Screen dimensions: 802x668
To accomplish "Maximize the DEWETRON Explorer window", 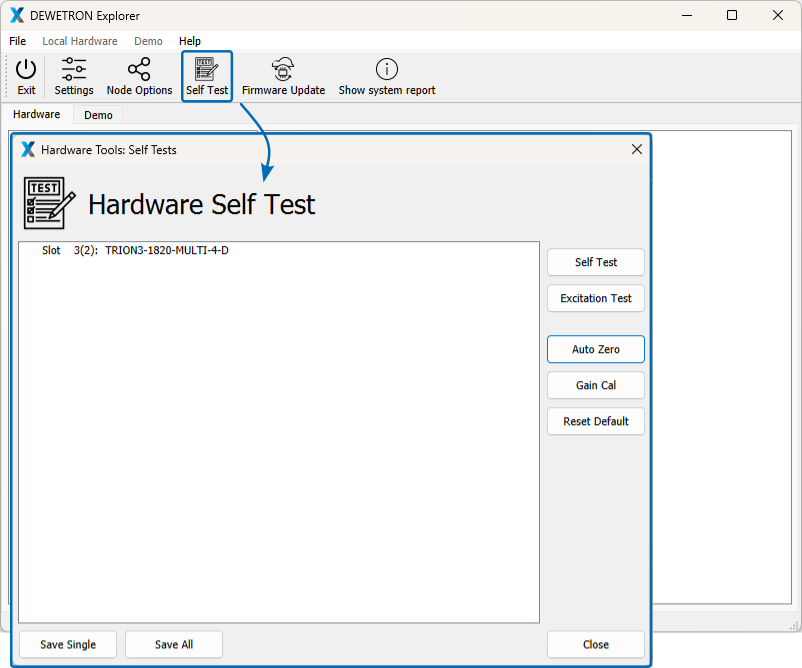I will point(732,15).
